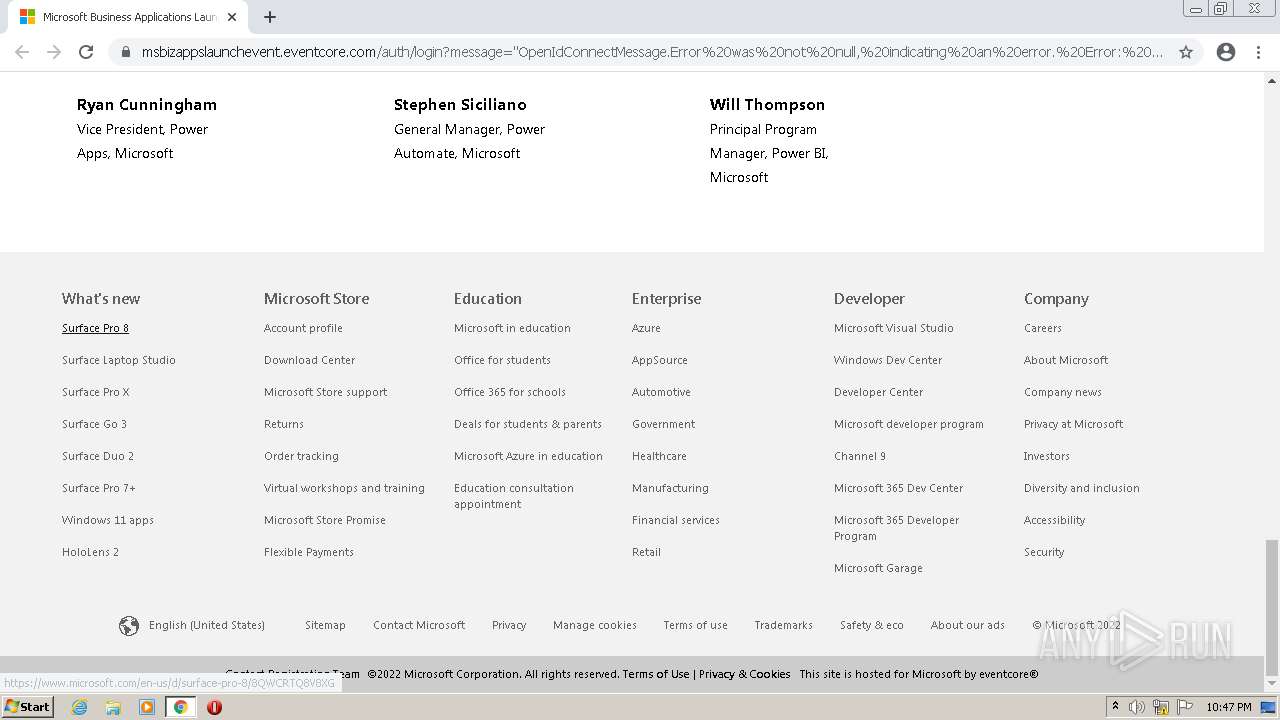Open Internet Explorer from taskbar
The width and height of the screenshot is (1280, 720).
(79, 707)
